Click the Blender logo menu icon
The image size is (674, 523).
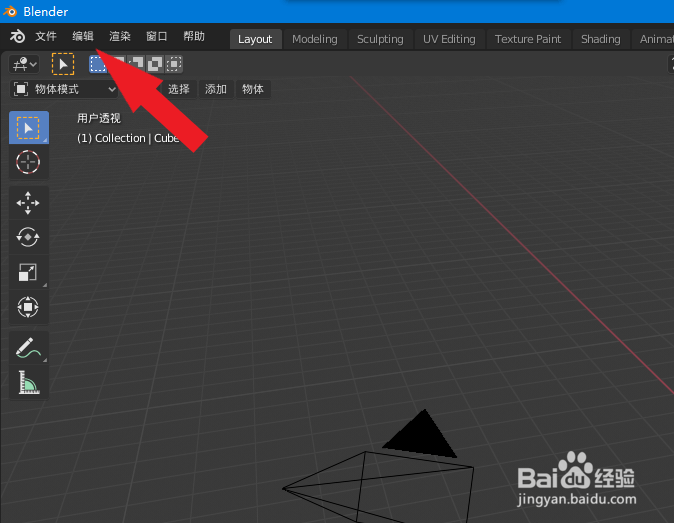coord(18,37)
